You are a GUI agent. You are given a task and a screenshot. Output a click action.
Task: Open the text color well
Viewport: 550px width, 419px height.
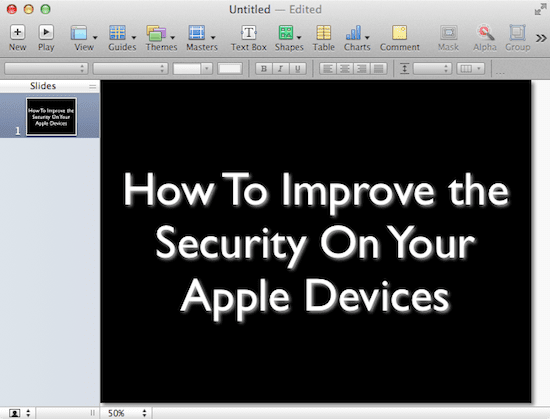229,68
